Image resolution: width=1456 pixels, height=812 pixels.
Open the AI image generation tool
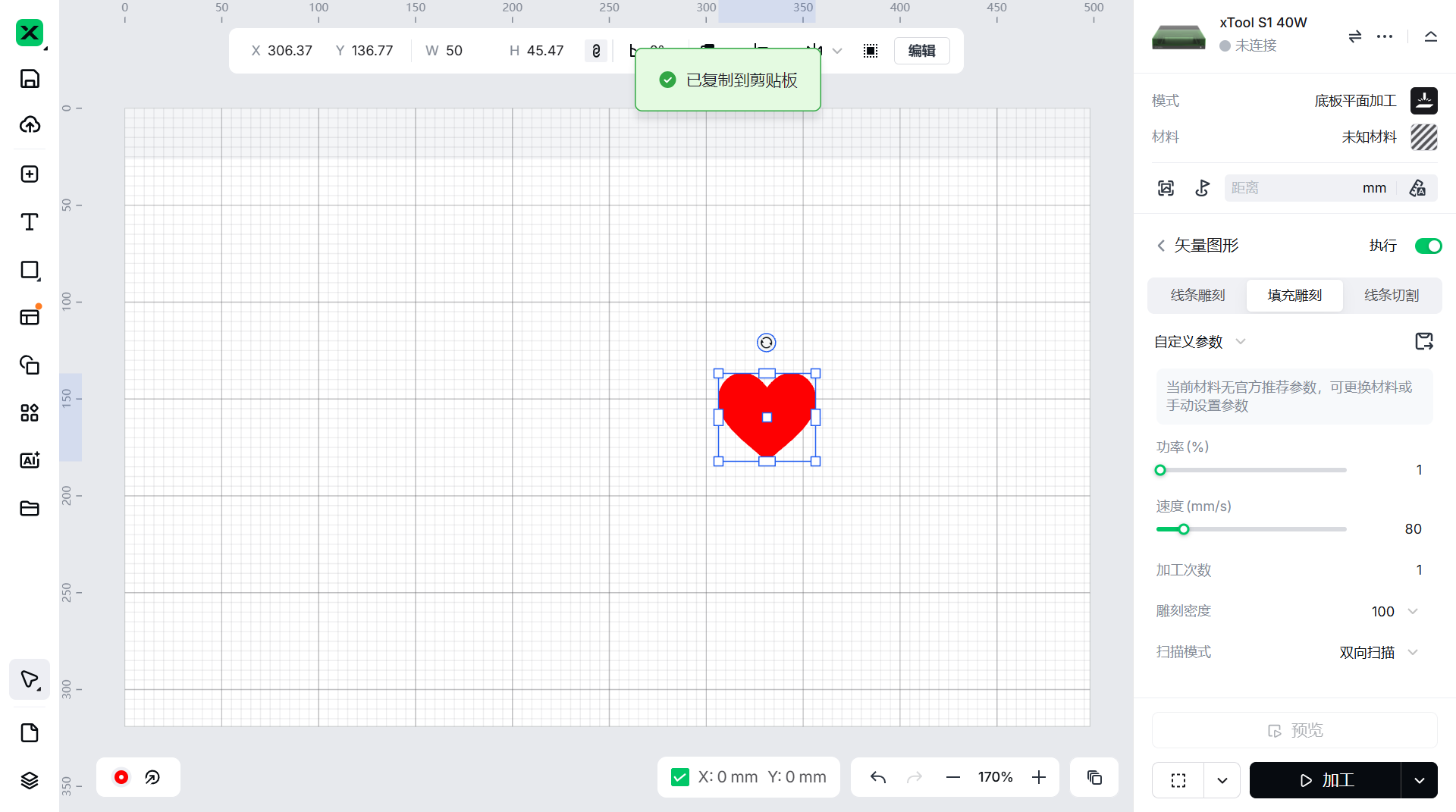pyautogui.click(x=30, y=460)
